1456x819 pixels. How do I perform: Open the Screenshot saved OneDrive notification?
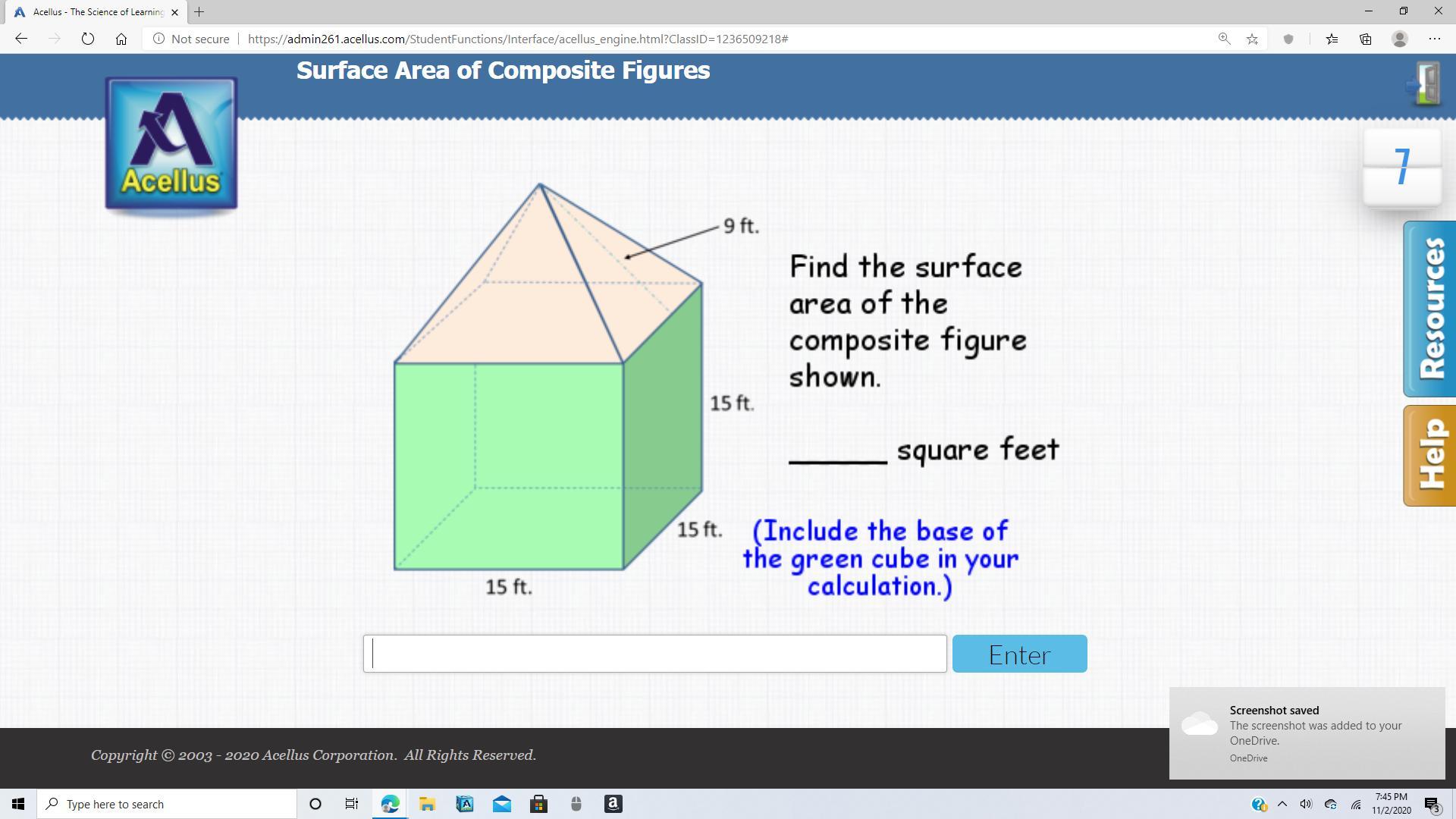(1306, 733)
